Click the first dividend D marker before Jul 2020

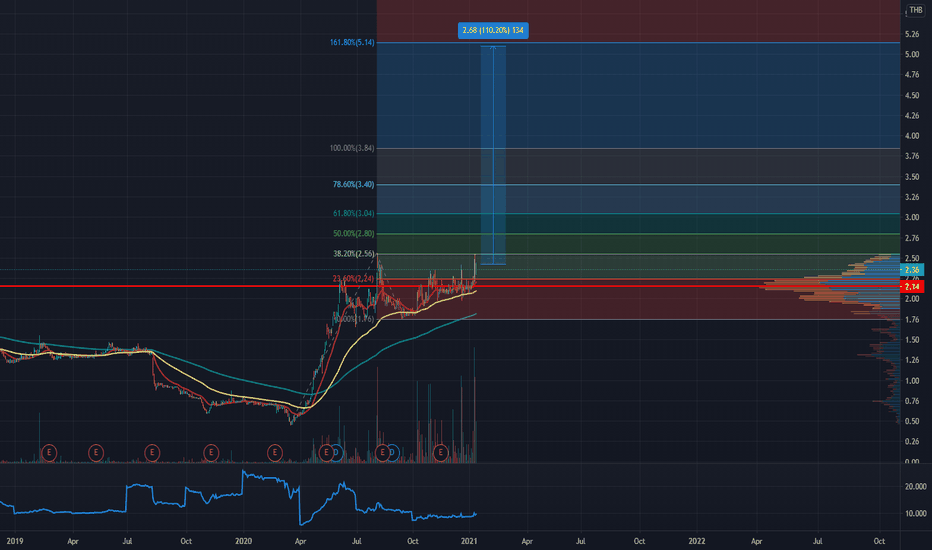click(x=336, y=453)
